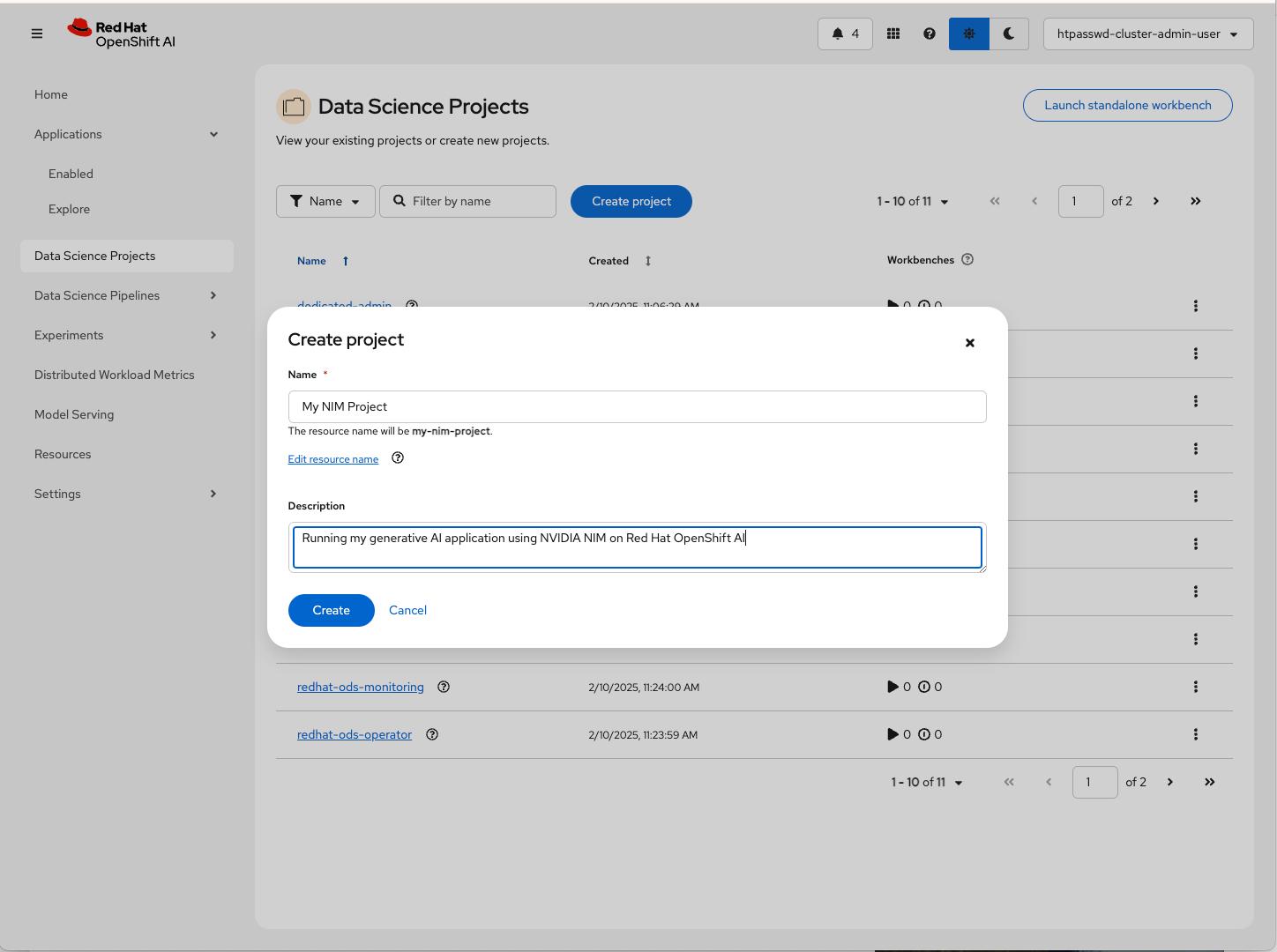The height and width of the screenshot is (952, 1277).
Task: Open the hamburger navigation menu
Action: [37, 33]
